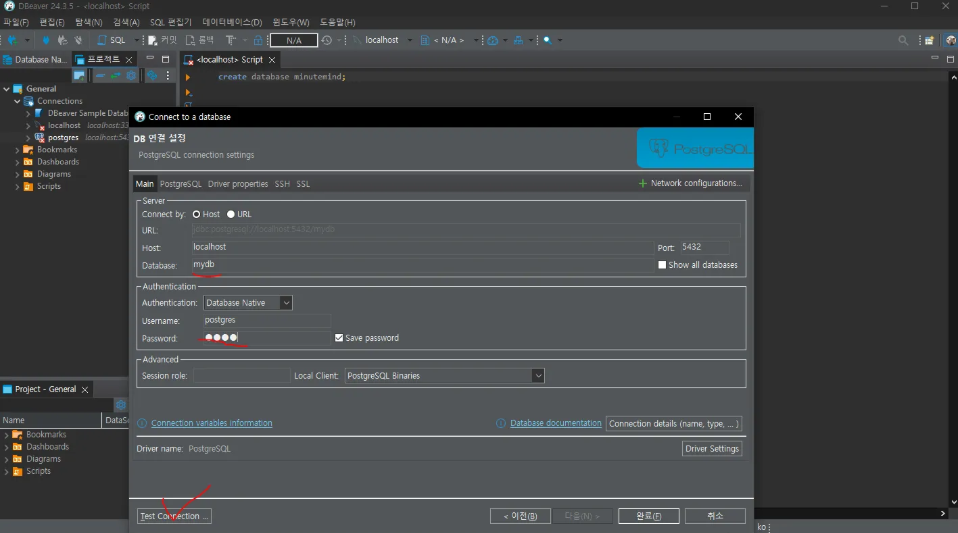958x533 pixels.
Task: Click the green plus Network configurations icon
Action: click(x=642, y=183)
